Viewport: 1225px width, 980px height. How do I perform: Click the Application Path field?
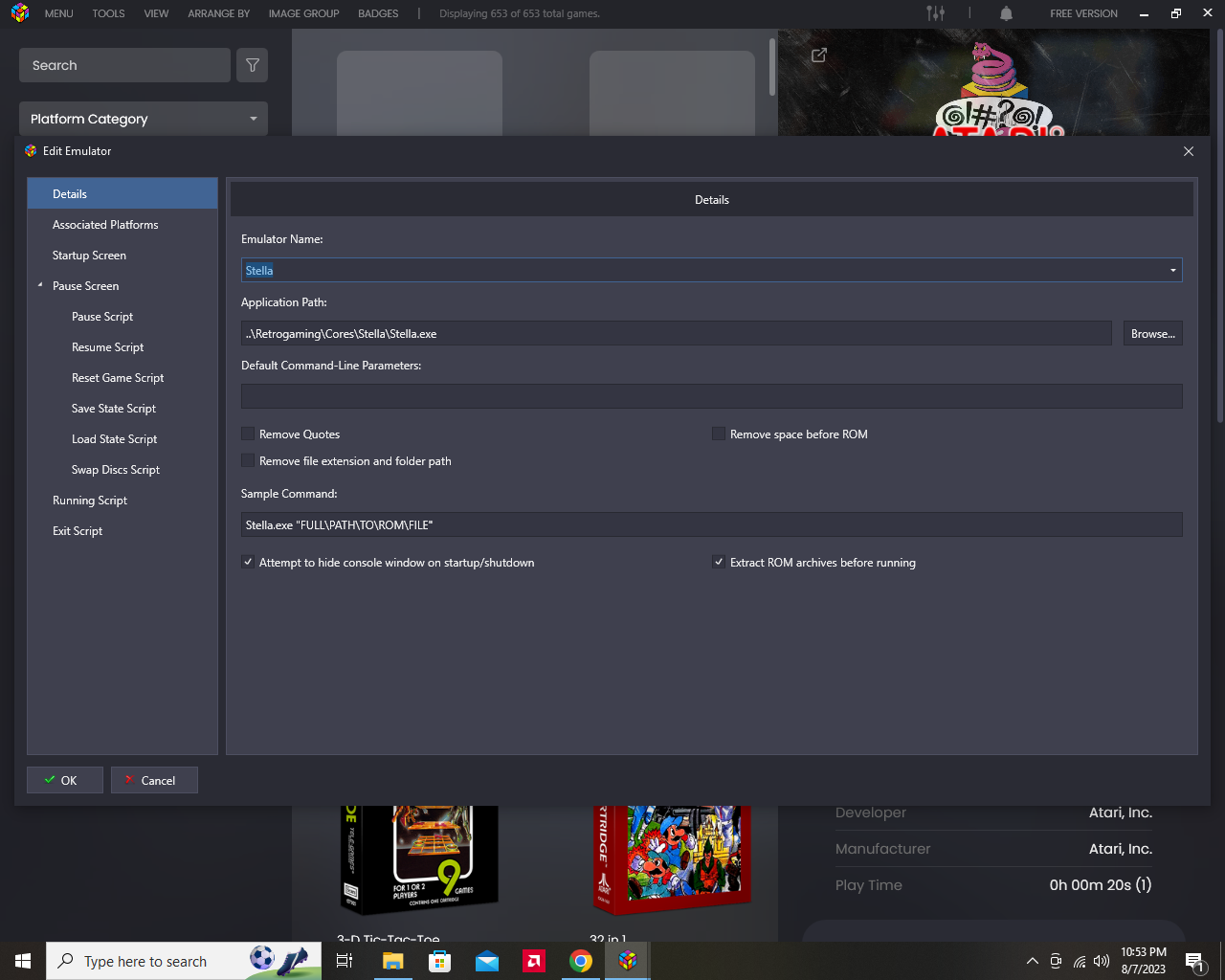677,333
